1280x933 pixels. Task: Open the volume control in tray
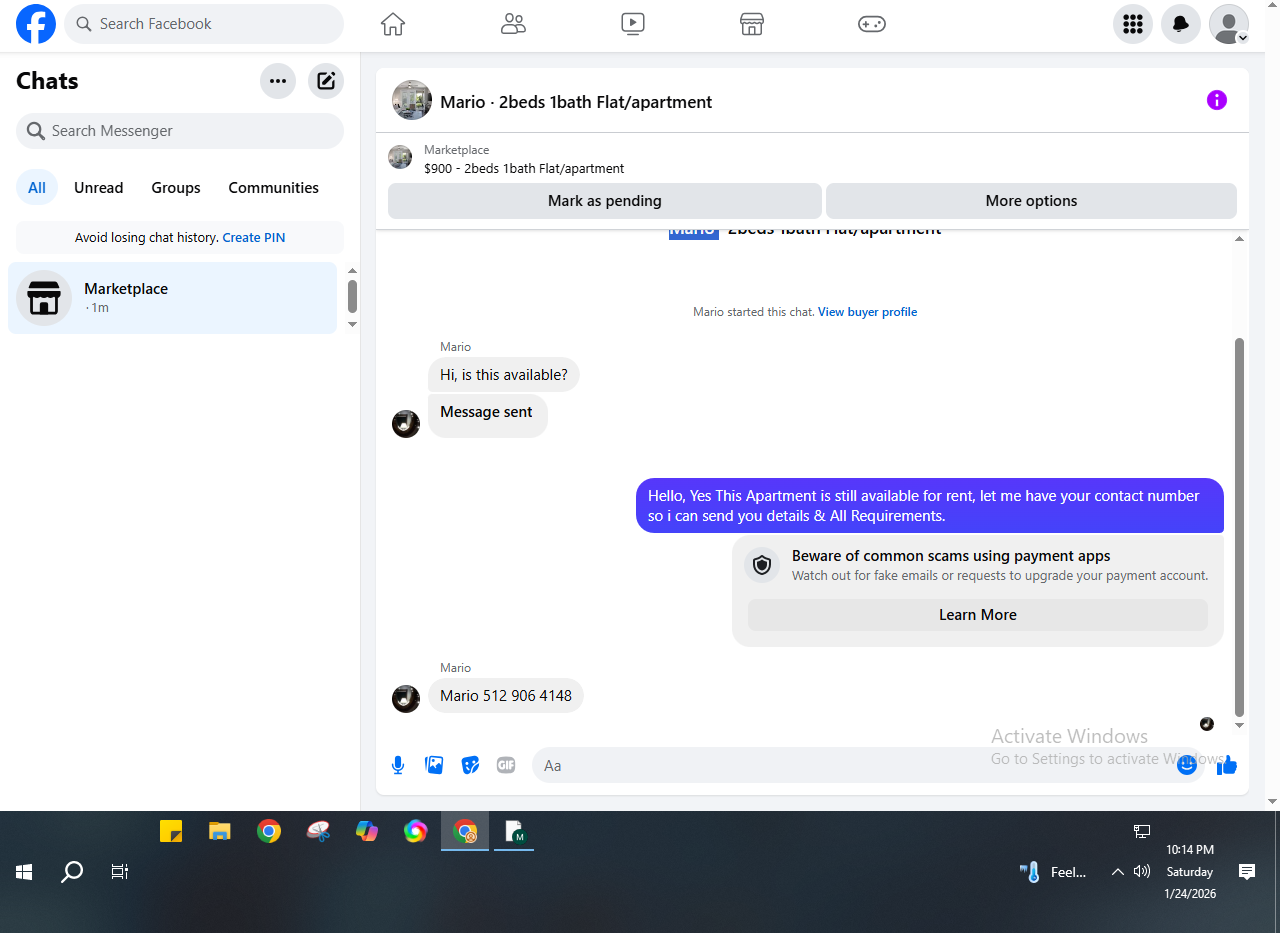coord(1142,872)
